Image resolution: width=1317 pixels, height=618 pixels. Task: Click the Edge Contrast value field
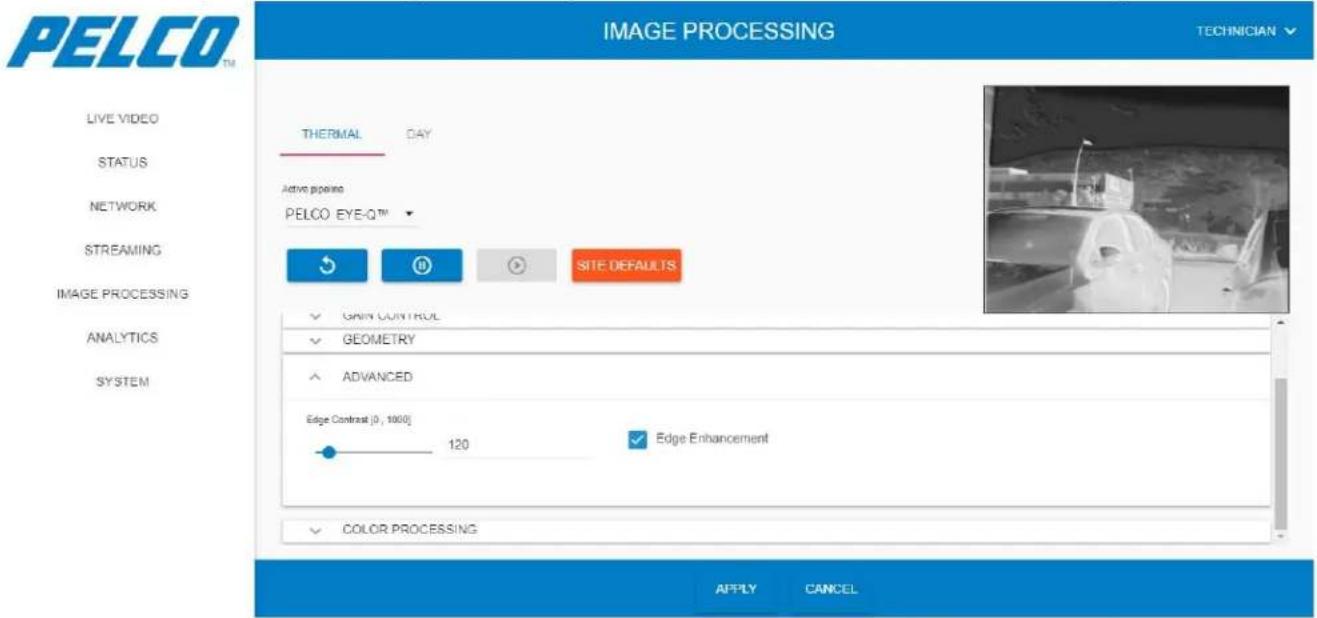(519, 445)
